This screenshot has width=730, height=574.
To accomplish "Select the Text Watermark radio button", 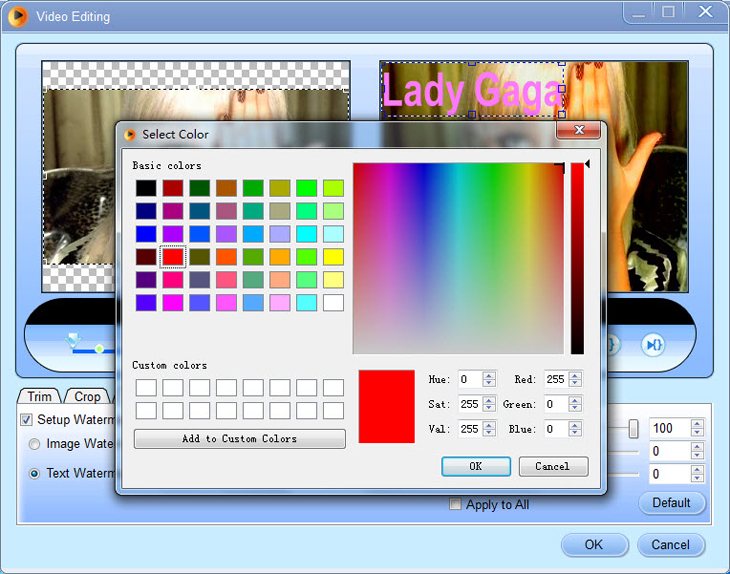I will coord(34,474).
